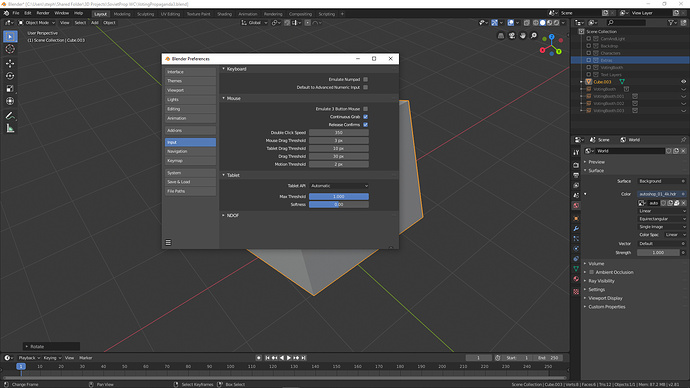The image size is (690, 388).
Task: Adjust the tablet Softness slider
Action: 339,205
